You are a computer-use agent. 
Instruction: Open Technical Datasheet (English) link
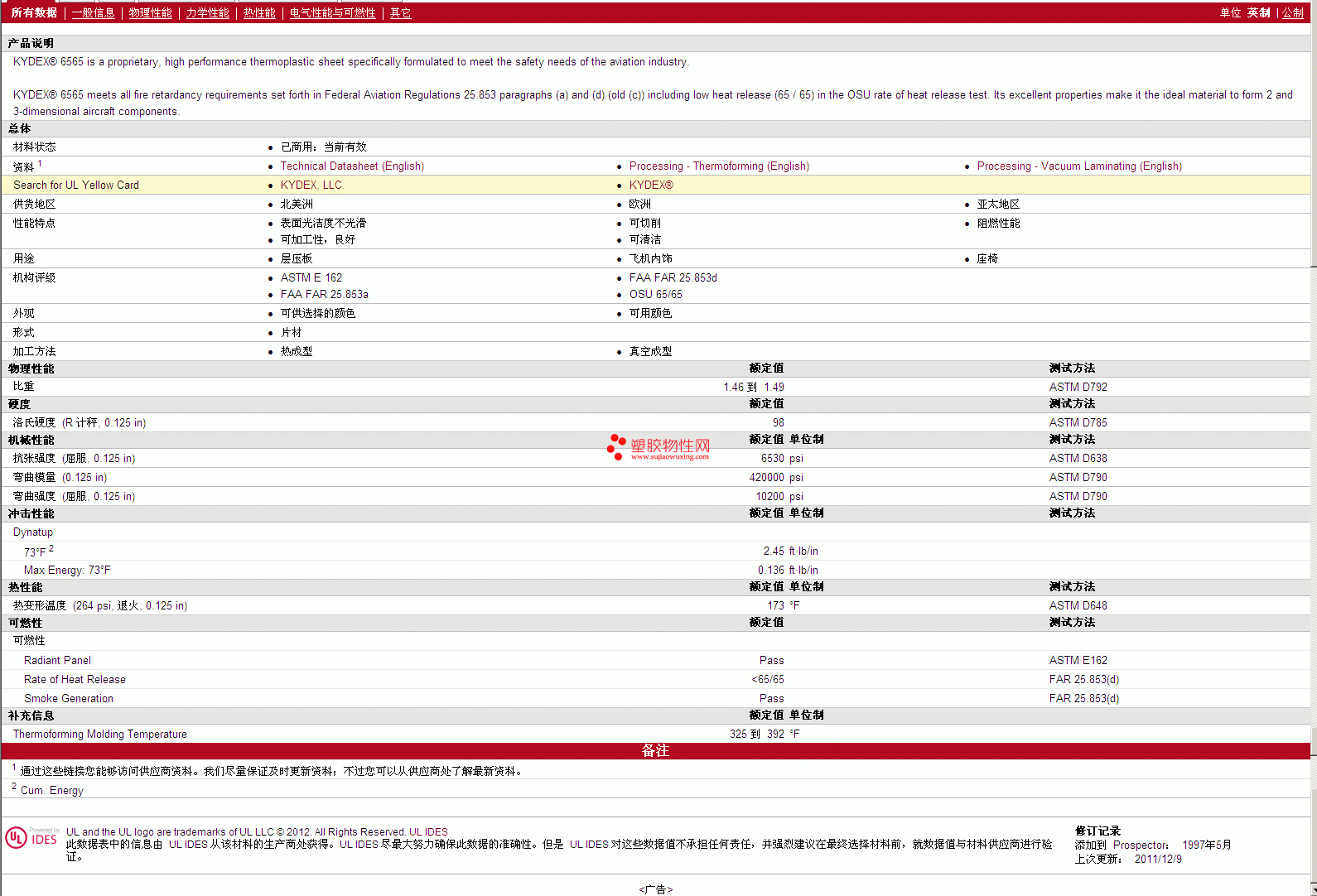click(x=352, y=166)
